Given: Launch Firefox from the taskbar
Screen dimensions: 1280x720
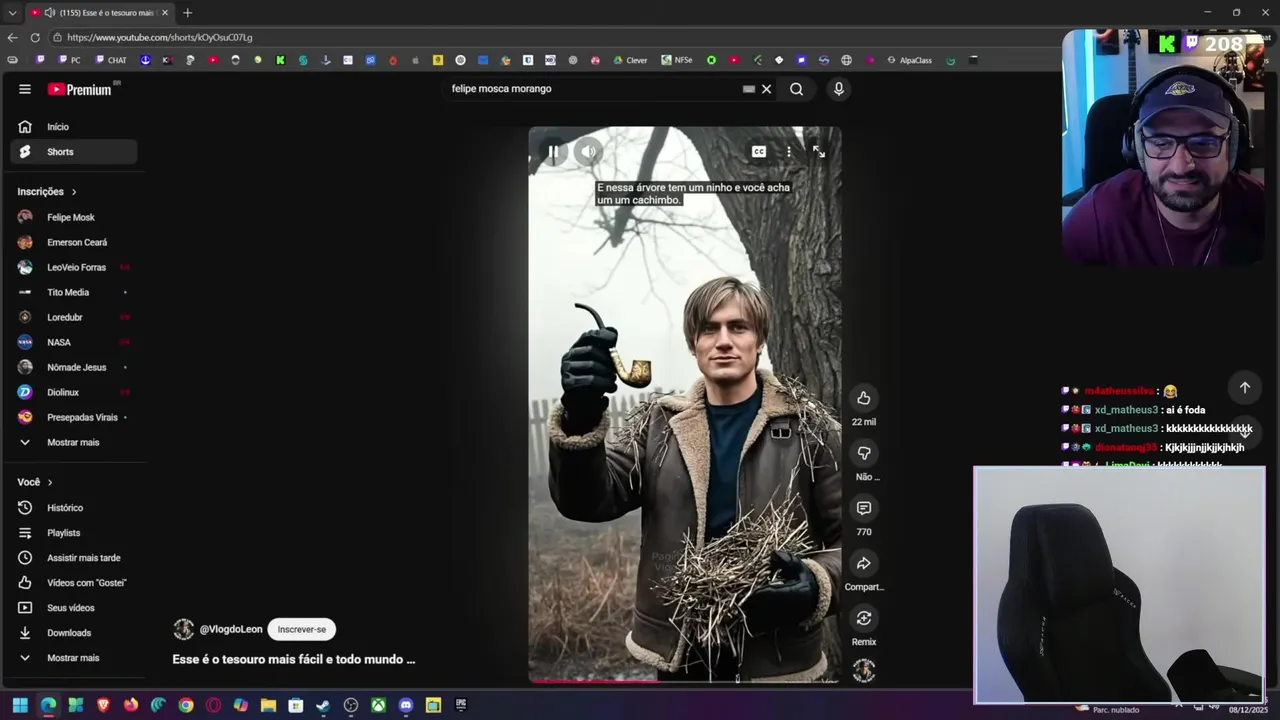Looking at the screenshot, I should (131, 705).
